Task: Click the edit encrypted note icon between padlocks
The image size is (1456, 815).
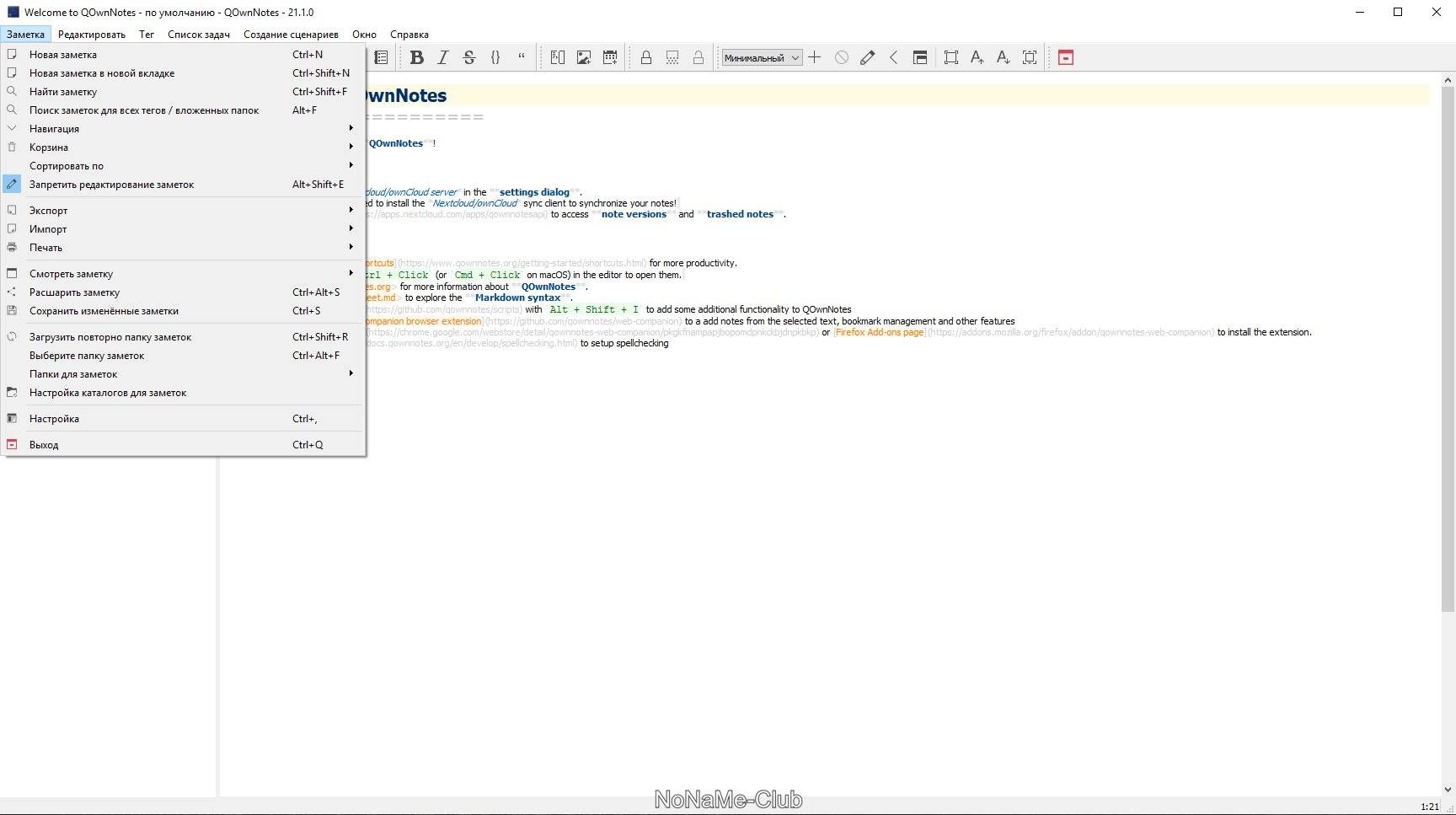Action: (672, 57)
